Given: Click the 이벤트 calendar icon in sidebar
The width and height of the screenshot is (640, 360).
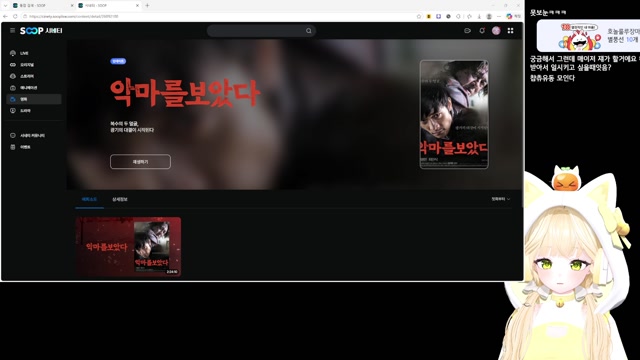Looking at the screenshot, I should (13, 147).
